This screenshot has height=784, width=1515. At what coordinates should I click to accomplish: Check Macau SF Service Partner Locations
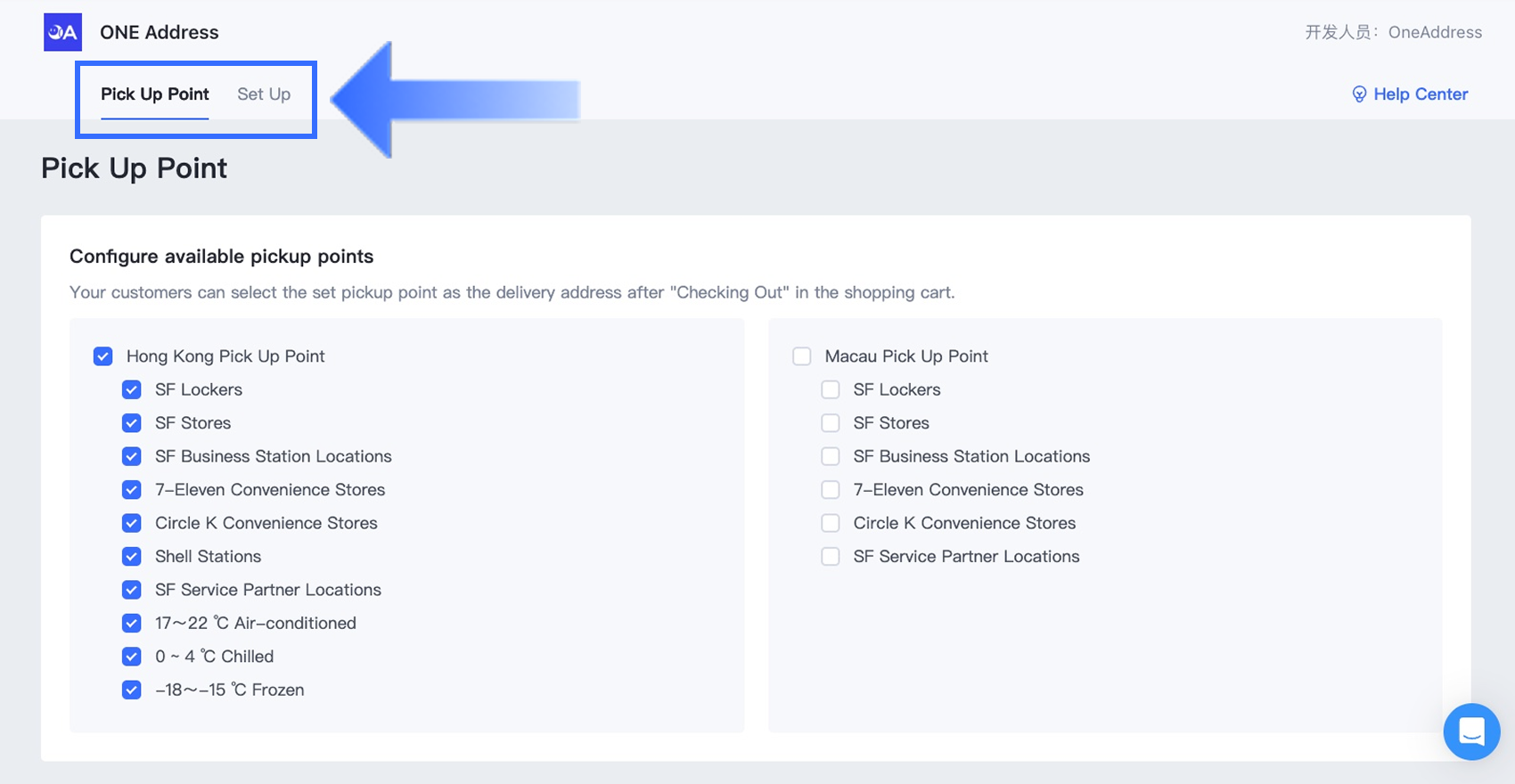pyautogui.click(x=831, y=557)
